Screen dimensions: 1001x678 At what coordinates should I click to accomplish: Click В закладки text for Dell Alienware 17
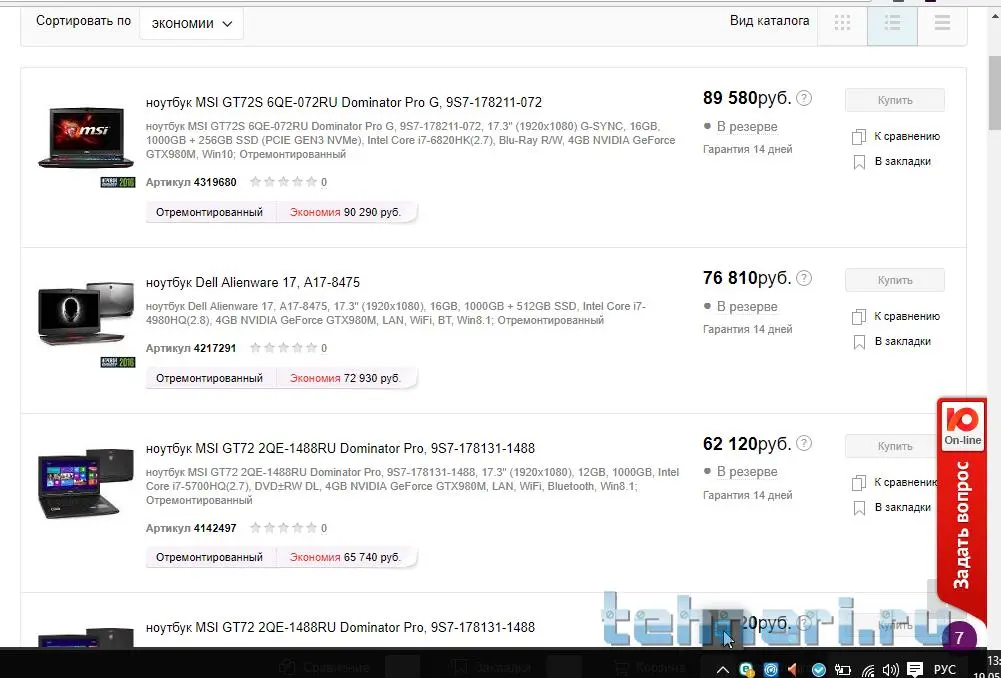pyautogui.click(x=903, y=342)
